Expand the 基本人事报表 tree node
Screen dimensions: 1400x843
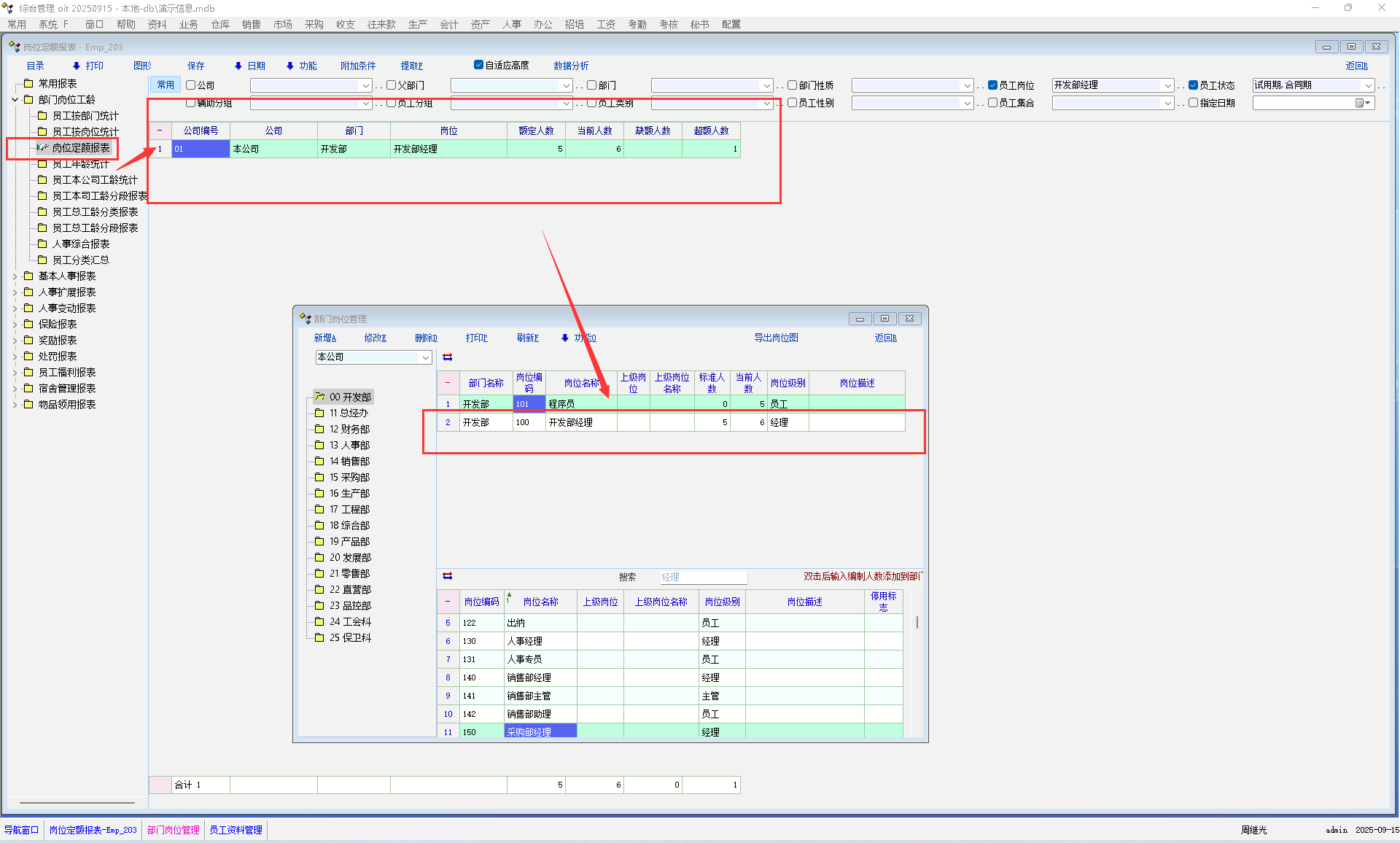(15, 276)
